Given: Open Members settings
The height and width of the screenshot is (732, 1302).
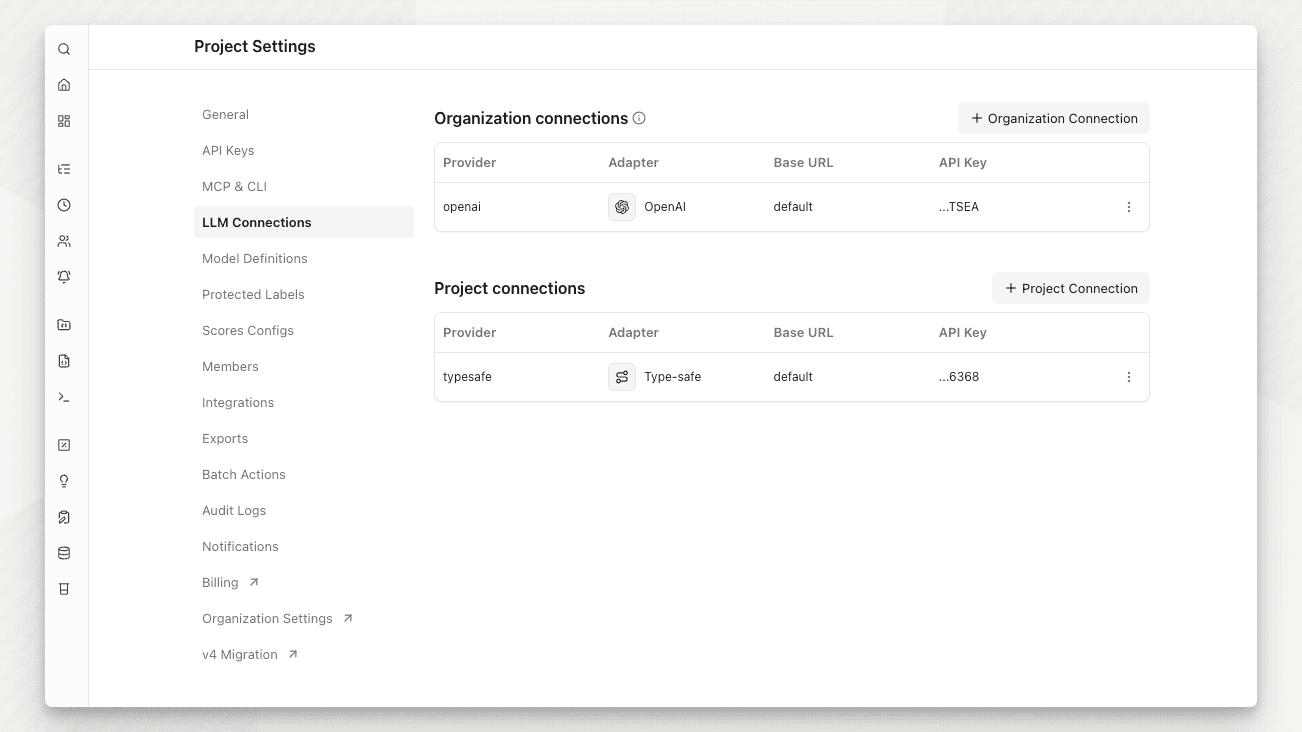Looking at the screenshot, I should pyautogui.click(x=304, y=366).
